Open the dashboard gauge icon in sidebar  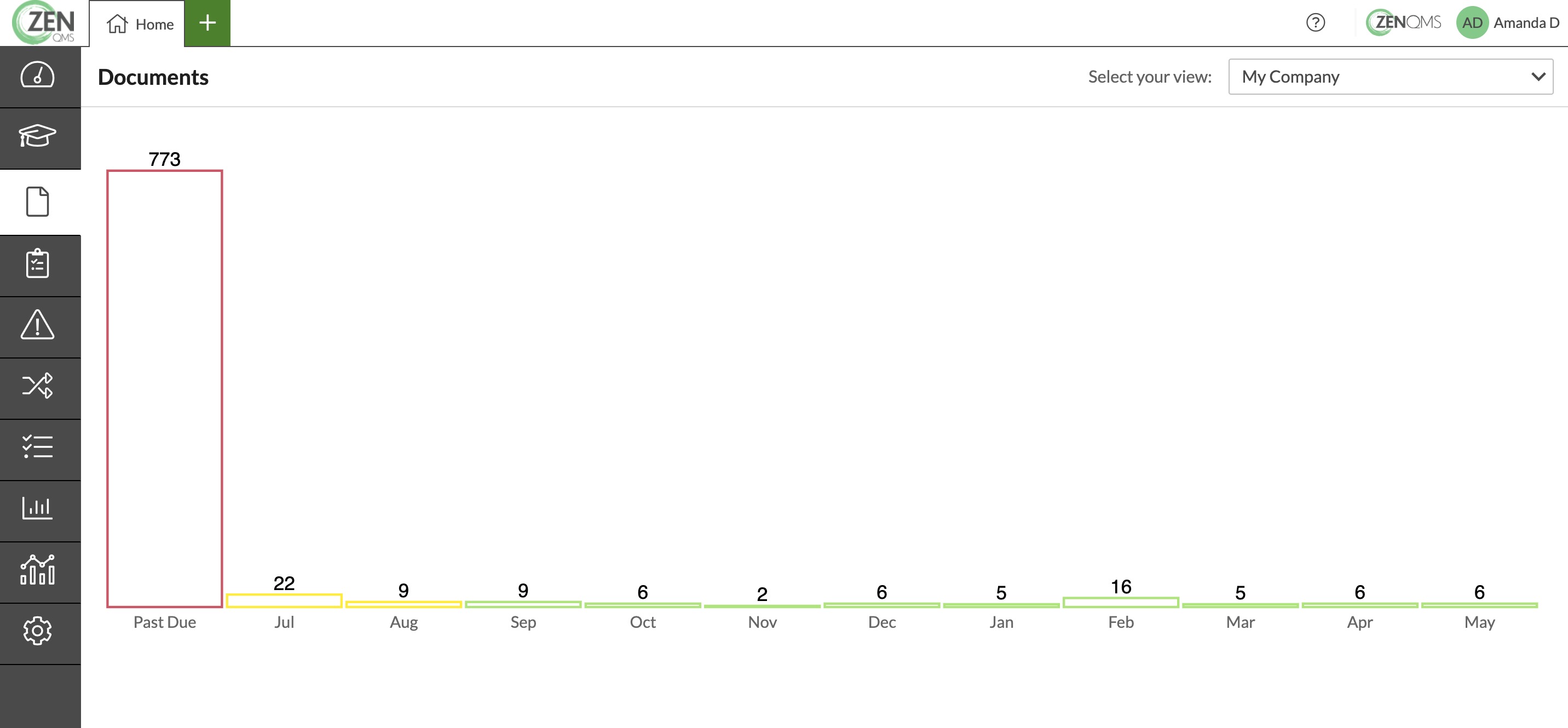38,76
